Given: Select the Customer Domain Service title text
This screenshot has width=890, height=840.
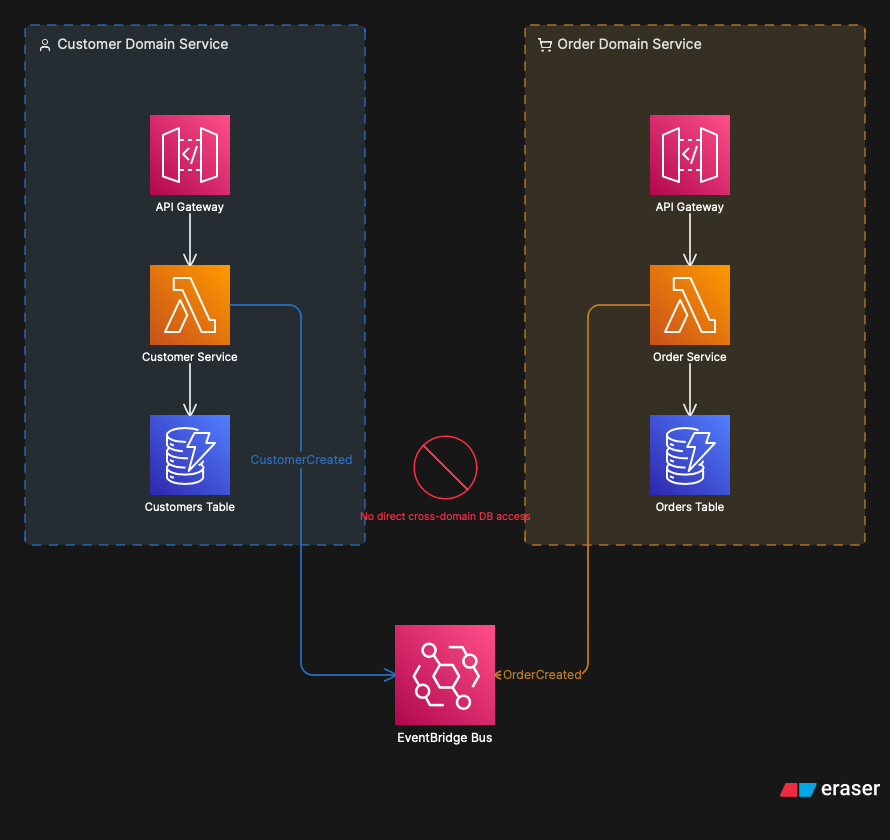Looking at the screenshot, I should click(x=143, y=44).
